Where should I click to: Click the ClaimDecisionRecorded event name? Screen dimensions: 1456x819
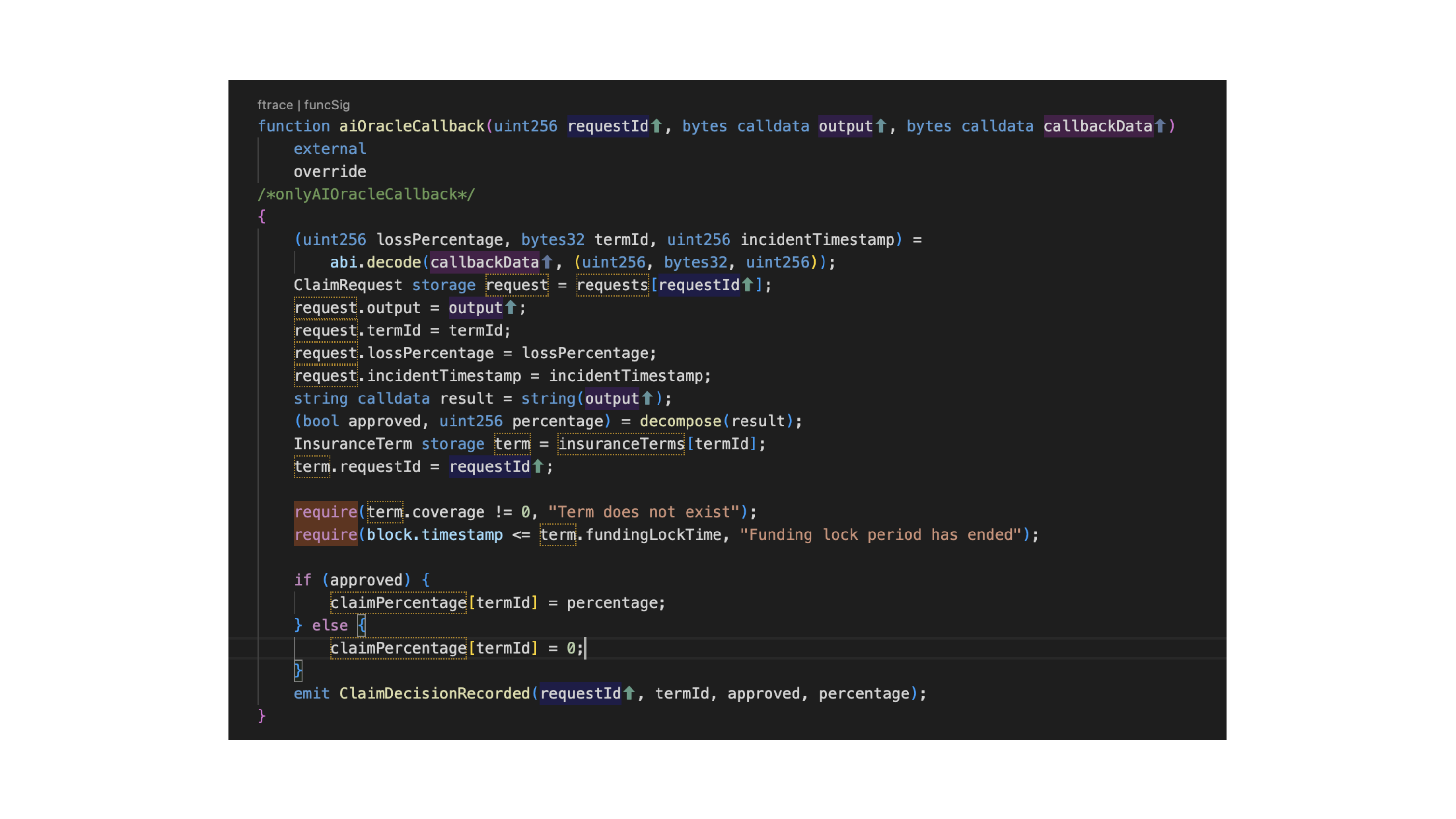point(434,694)
